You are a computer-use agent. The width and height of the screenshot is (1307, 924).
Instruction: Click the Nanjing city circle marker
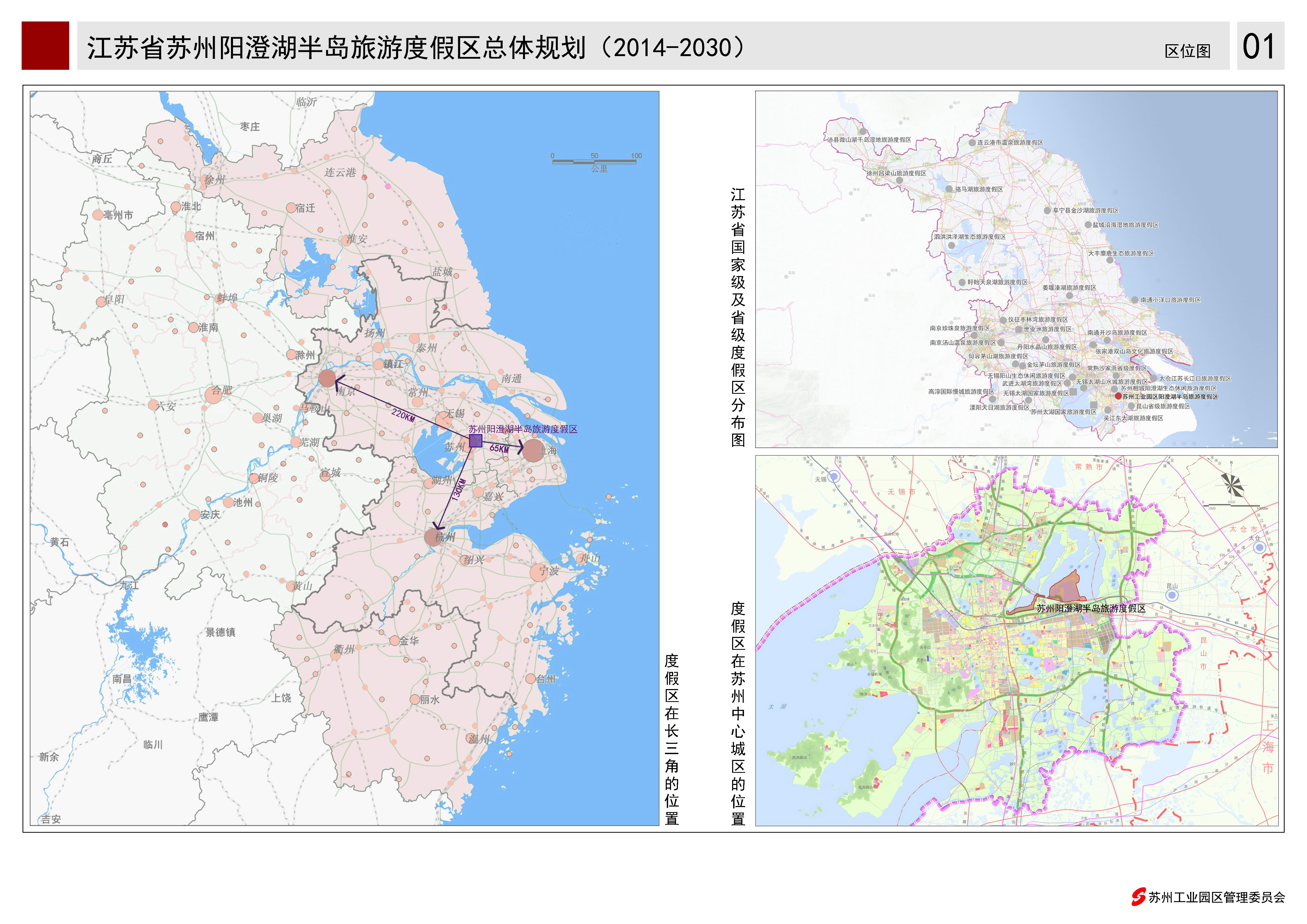point(327,378)
